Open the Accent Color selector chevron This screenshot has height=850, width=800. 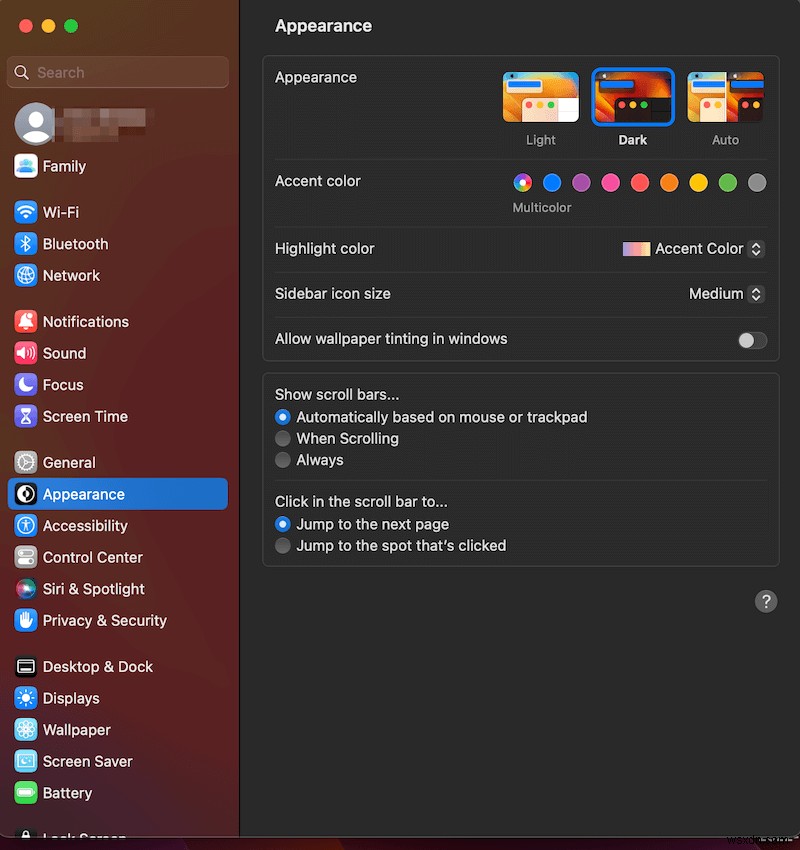(x=754, y=248)
